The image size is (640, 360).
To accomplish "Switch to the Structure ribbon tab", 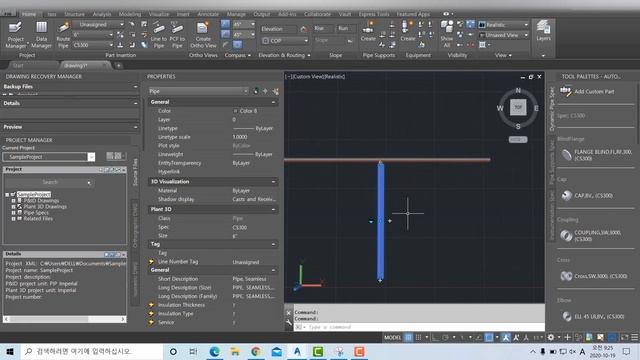I will (x=74, y=14).
